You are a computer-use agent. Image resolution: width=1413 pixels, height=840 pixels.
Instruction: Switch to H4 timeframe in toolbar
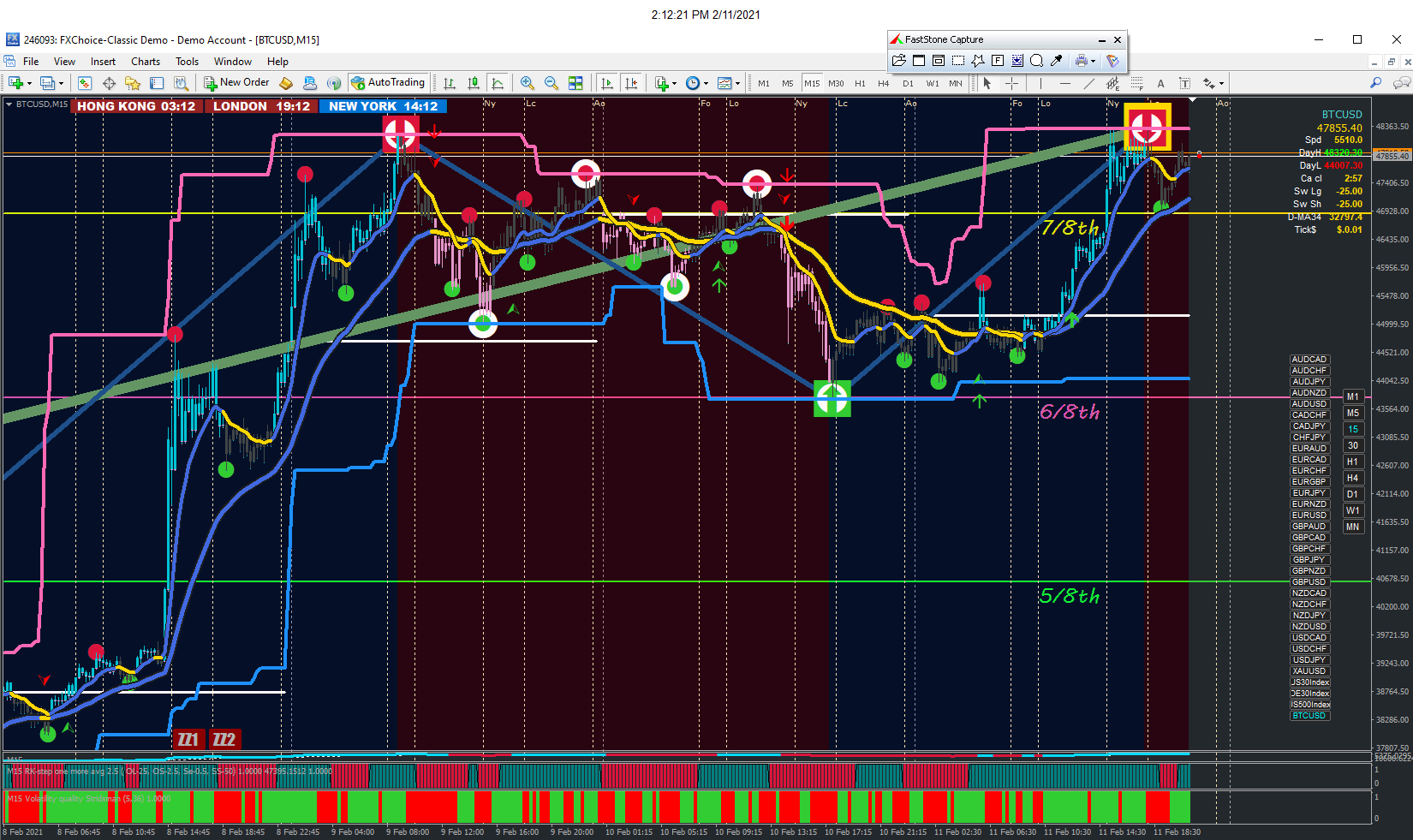pyautogui.click(x=884, y=83)
